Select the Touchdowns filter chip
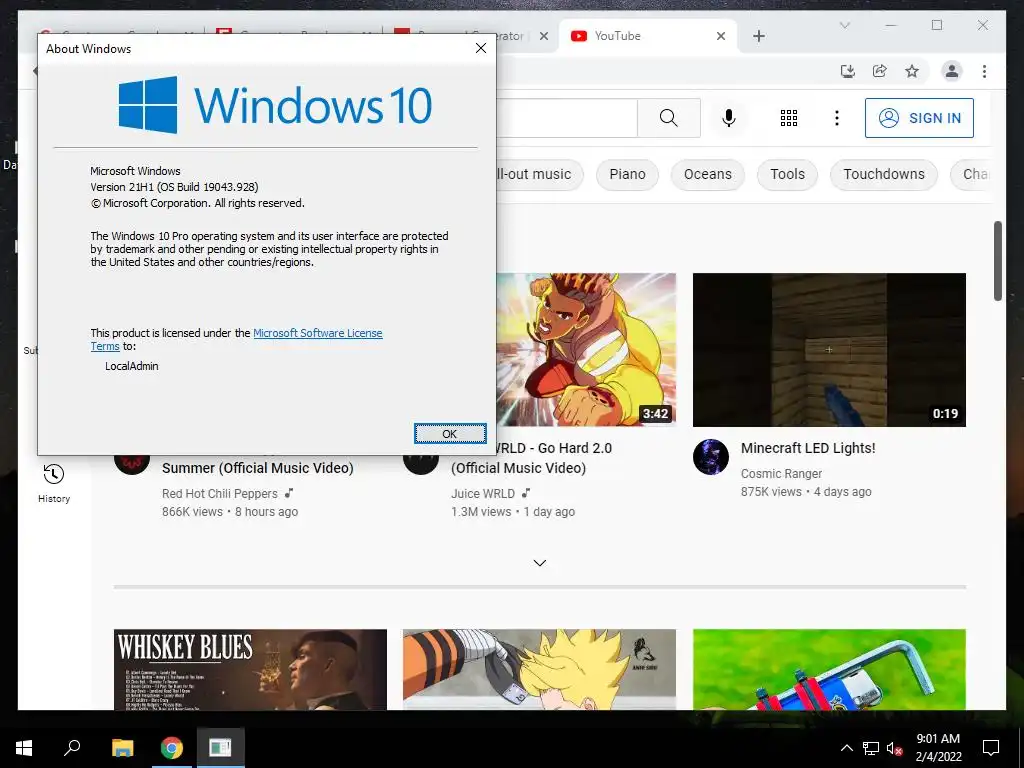 (884, 174)
